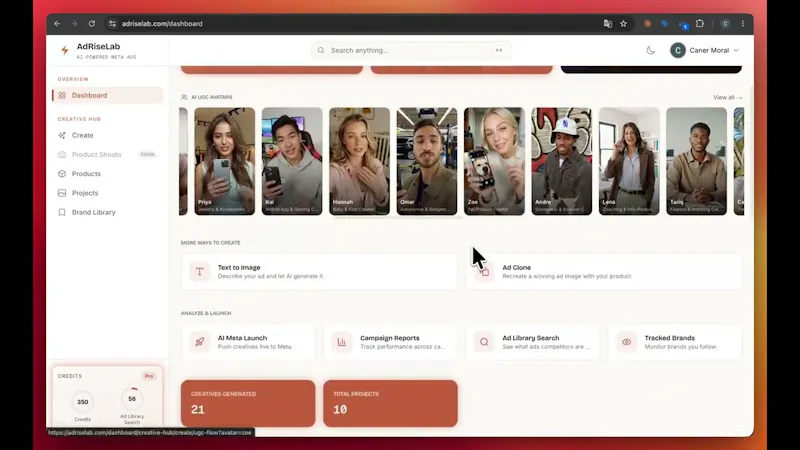Click the blue tag extension icon
Image resolution: width=800 pixels, height=450 pixels.
665,23
